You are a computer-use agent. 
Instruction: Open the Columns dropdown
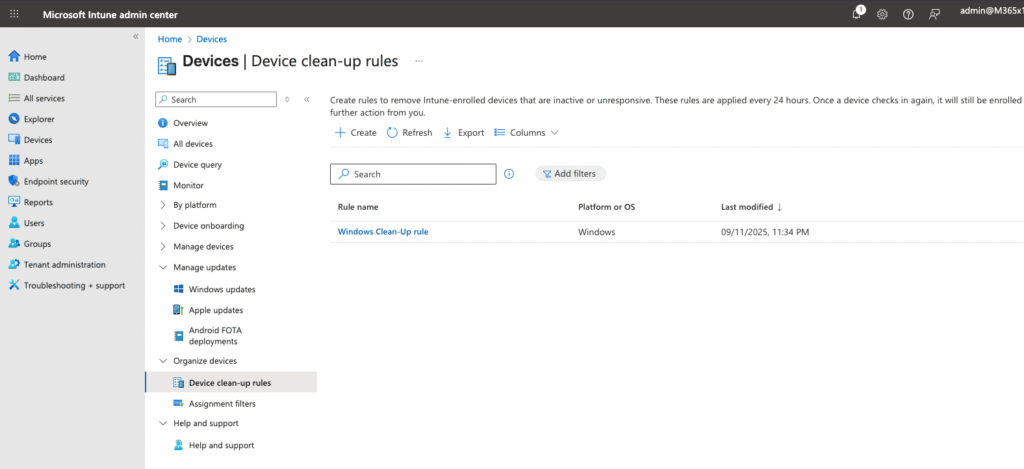527,133
